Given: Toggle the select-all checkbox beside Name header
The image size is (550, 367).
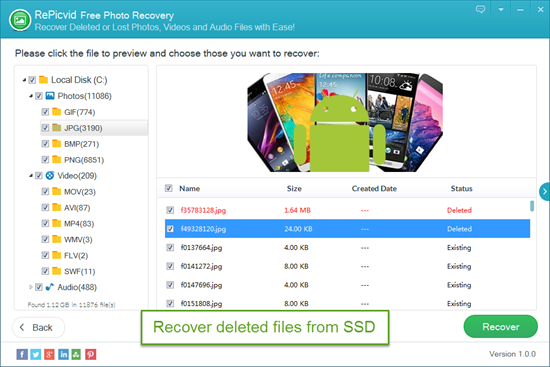Looking at the screenshot, I should coord(169,188).
